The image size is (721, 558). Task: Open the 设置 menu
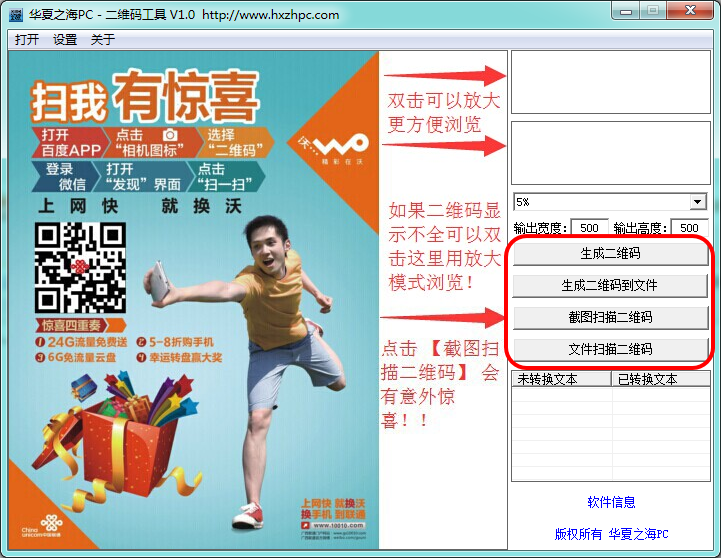coord(65,40)
